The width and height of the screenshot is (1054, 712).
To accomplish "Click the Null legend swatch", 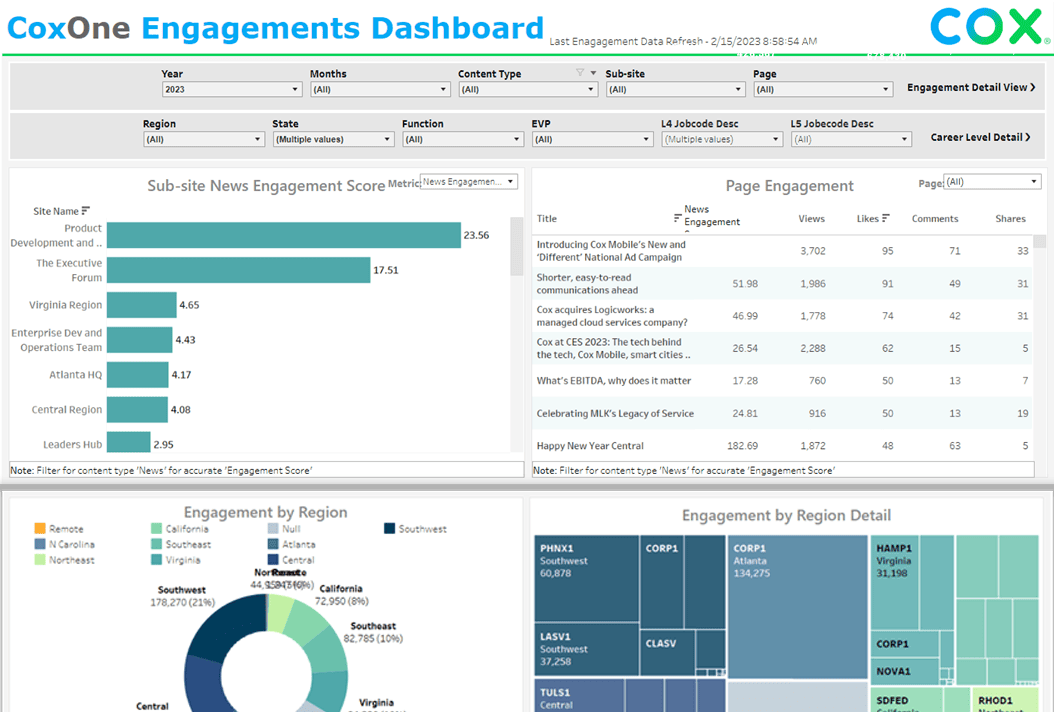I will [273, 528].
